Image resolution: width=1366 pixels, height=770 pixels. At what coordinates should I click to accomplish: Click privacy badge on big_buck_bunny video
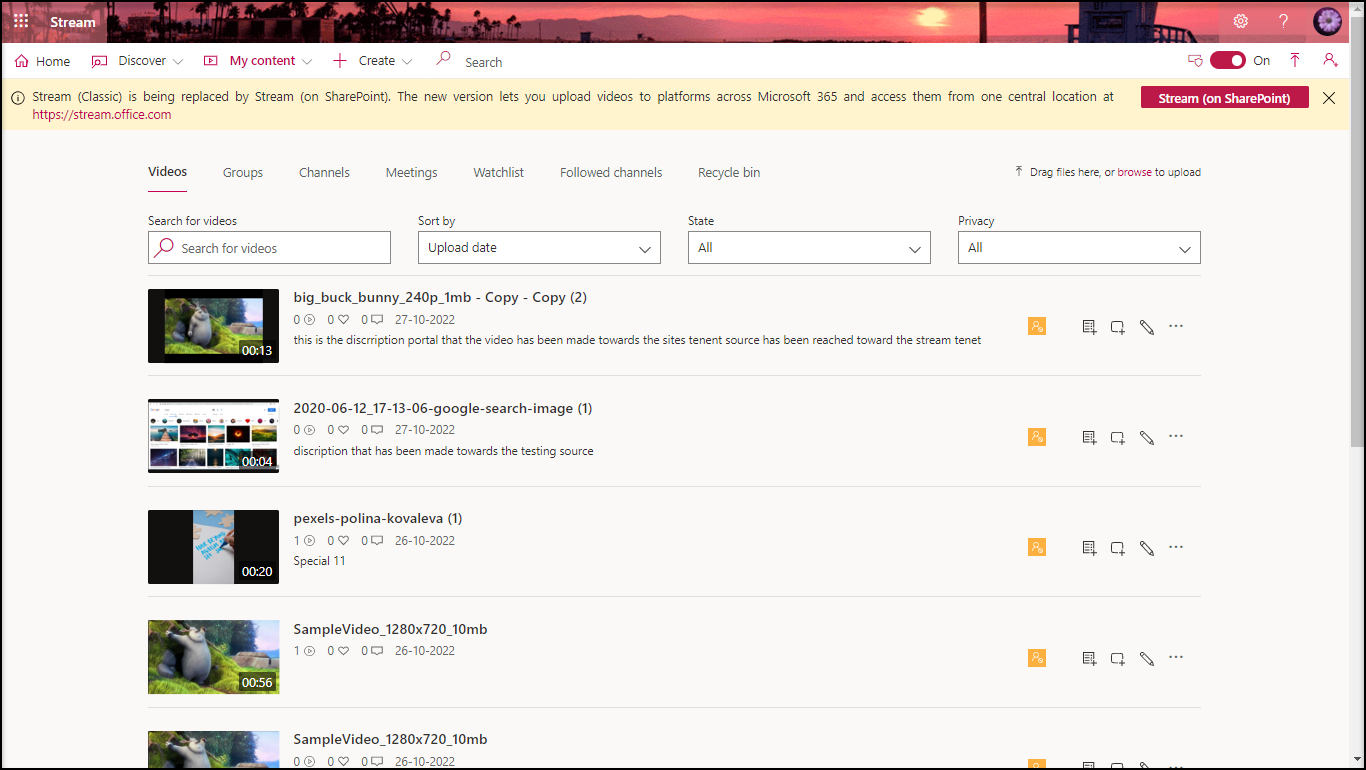[x=1037, y=327]
